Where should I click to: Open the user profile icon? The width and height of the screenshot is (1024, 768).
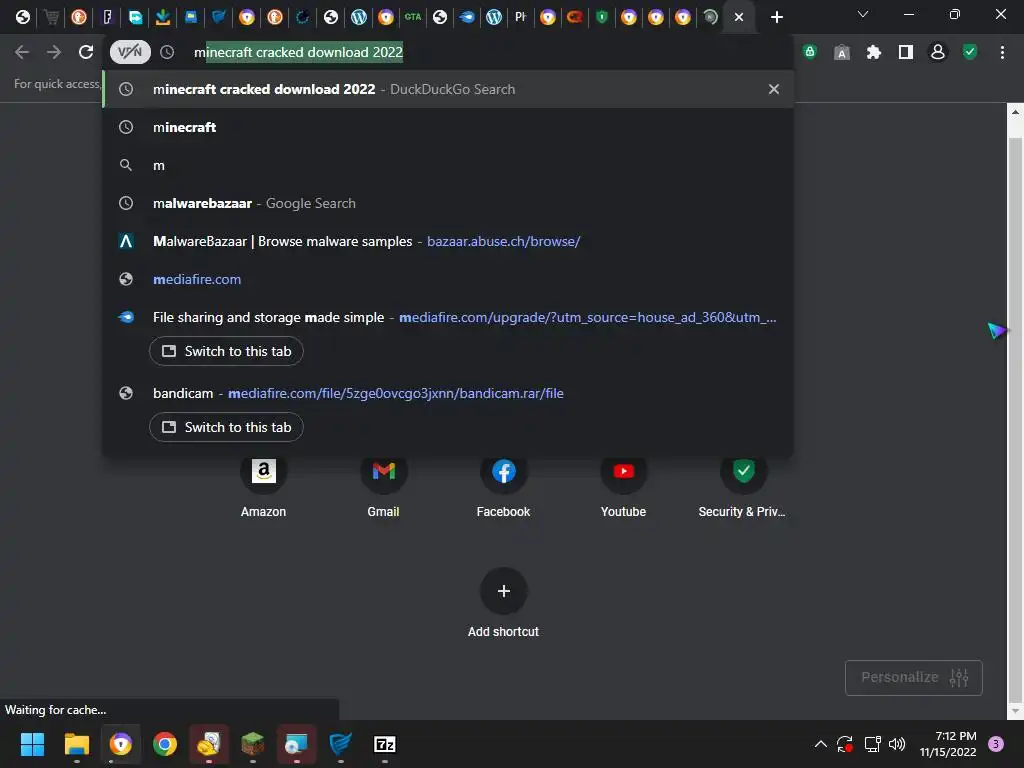pyautogui.click(x=938, y=52)
